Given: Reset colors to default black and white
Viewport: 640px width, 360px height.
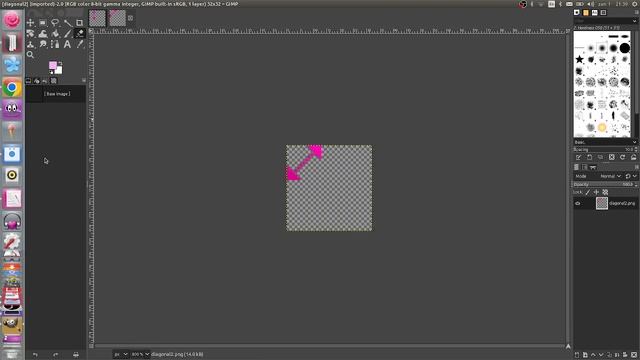Looking at the screenshot, I should (51, 72).
